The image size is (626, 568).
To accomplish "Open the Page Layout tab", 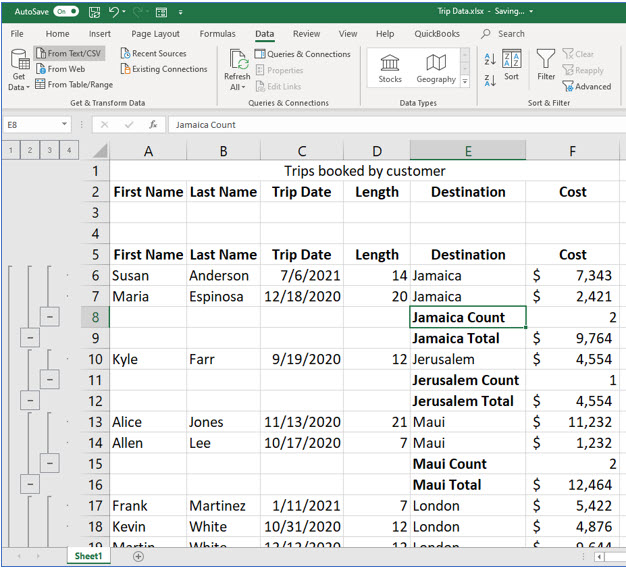I will click(x=155, y=34).
